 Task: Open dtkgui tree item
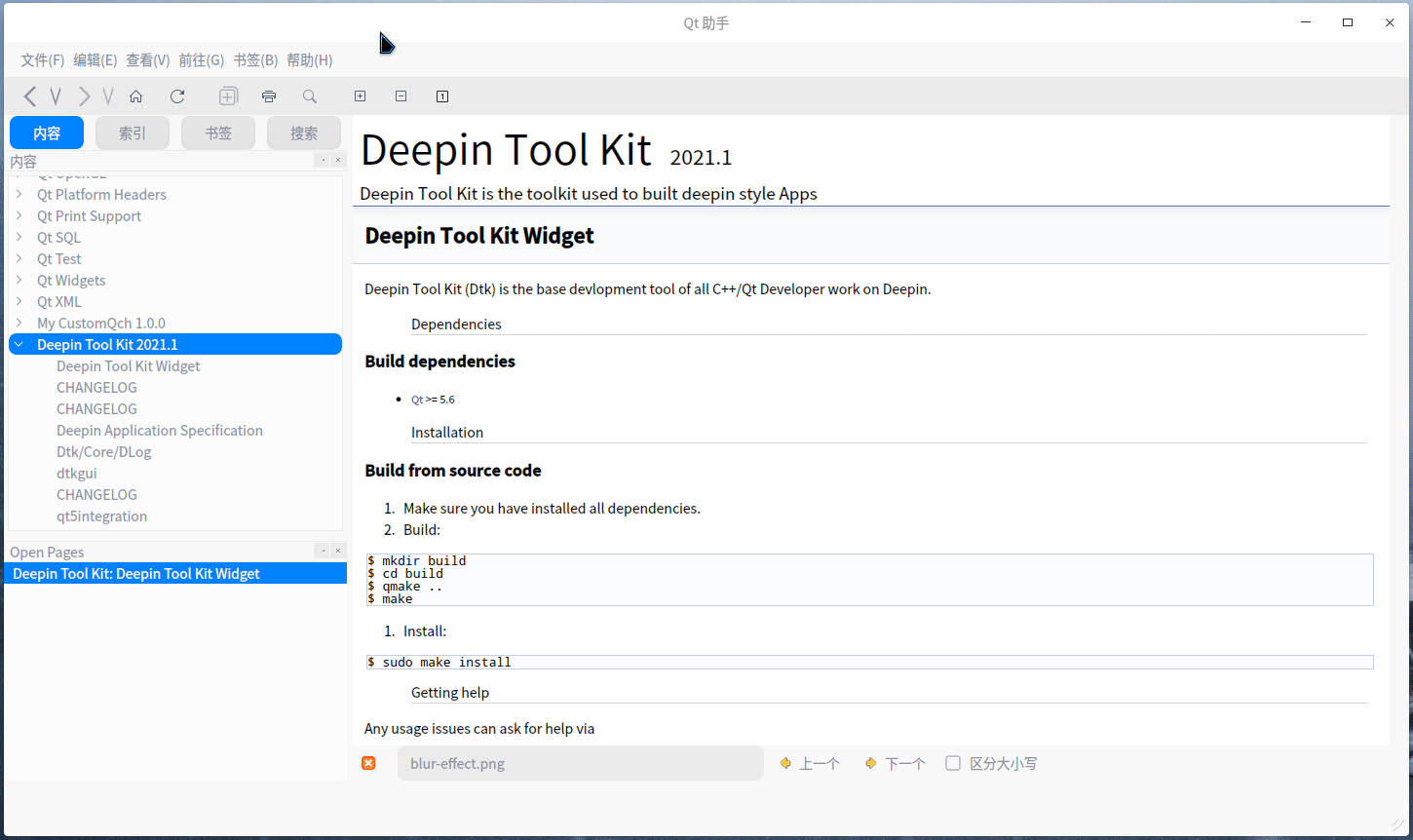77,474
